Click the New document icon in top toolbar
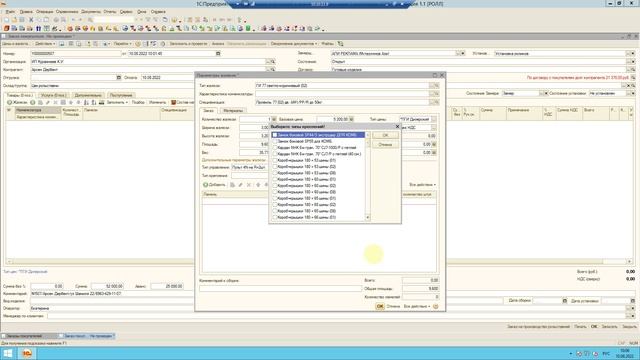Image resolution: width=640 pixels, height=360 pixels. click(x=7, y=20)
